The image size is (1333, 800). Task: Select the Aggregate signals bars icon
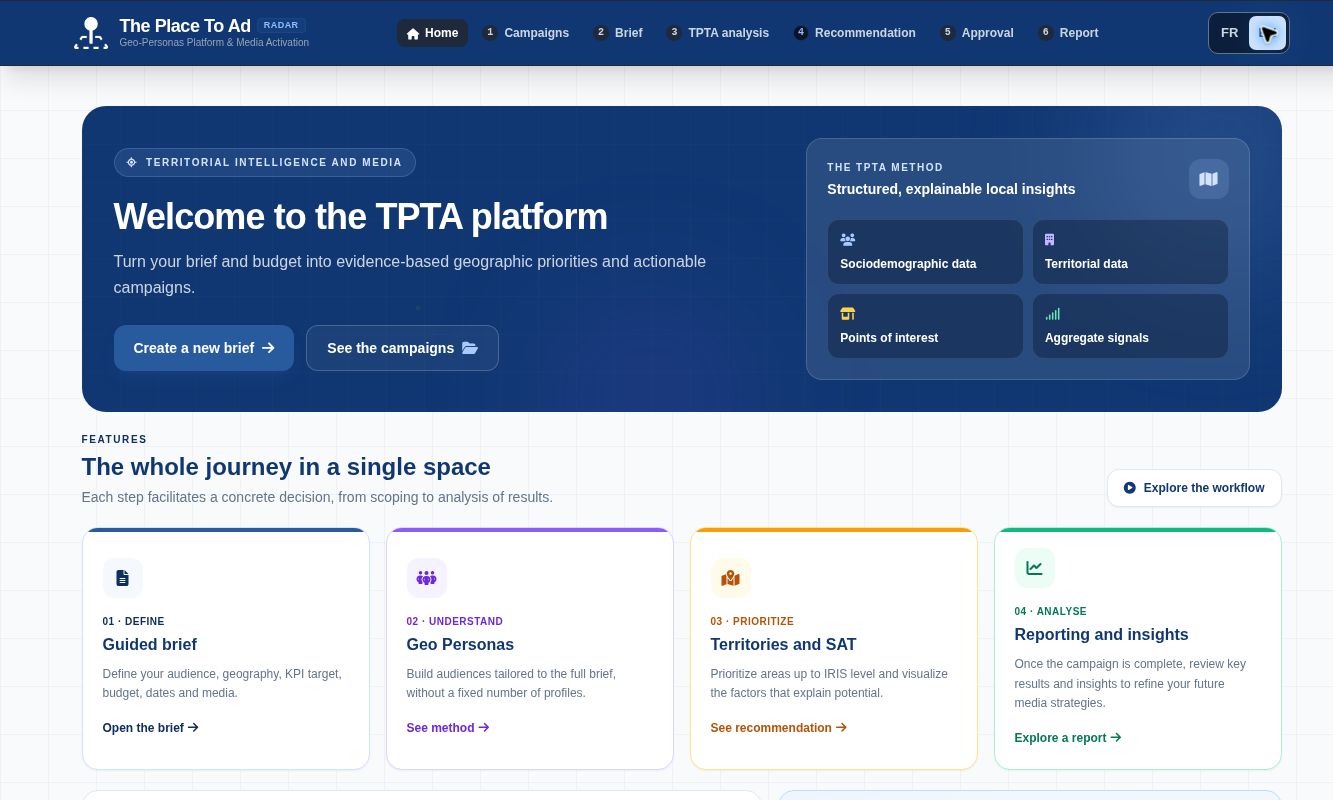point(1052,314)
